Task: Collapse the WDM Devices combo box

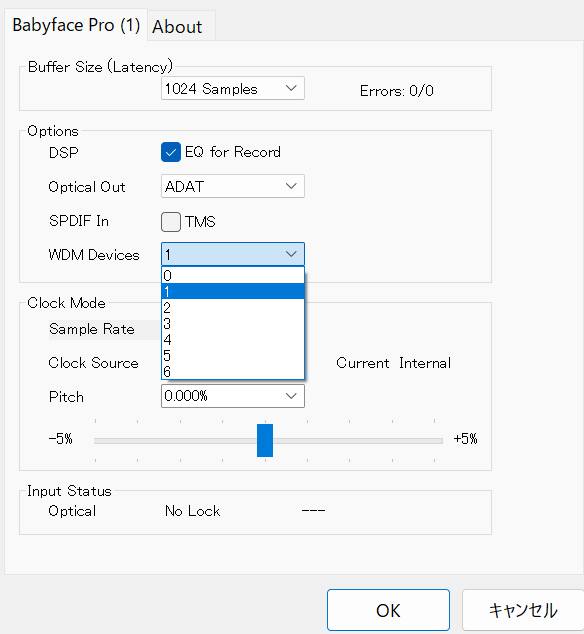Action: (233, 254)
